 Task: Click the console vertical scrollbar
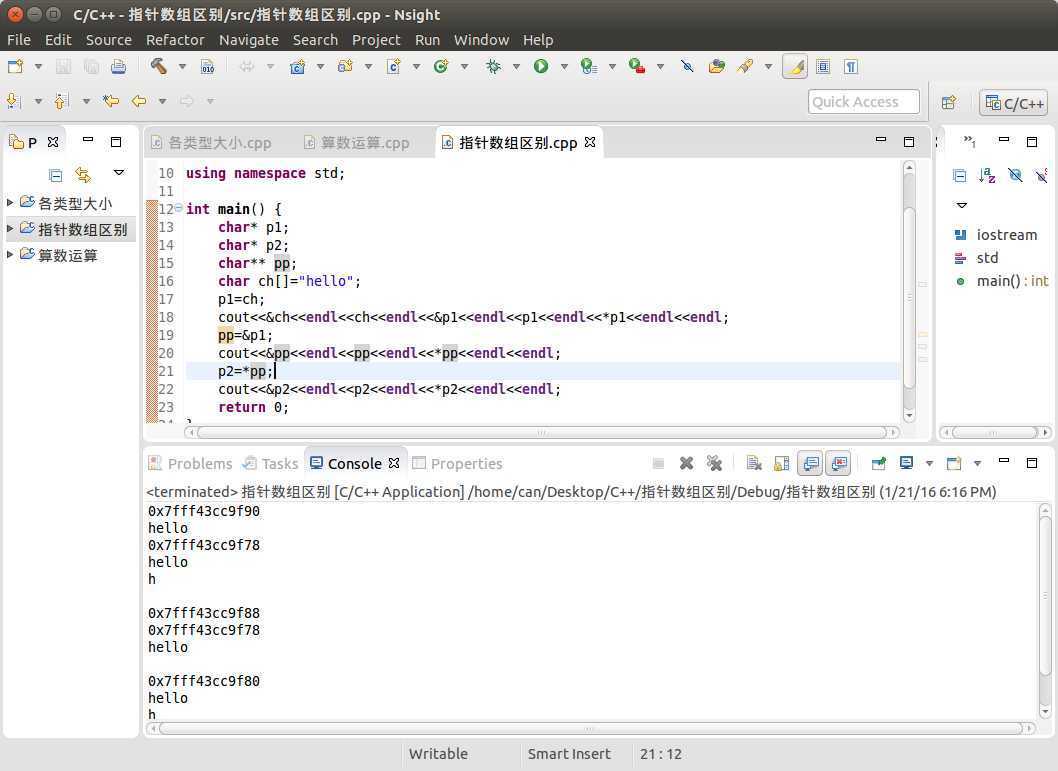(1045, 611)
